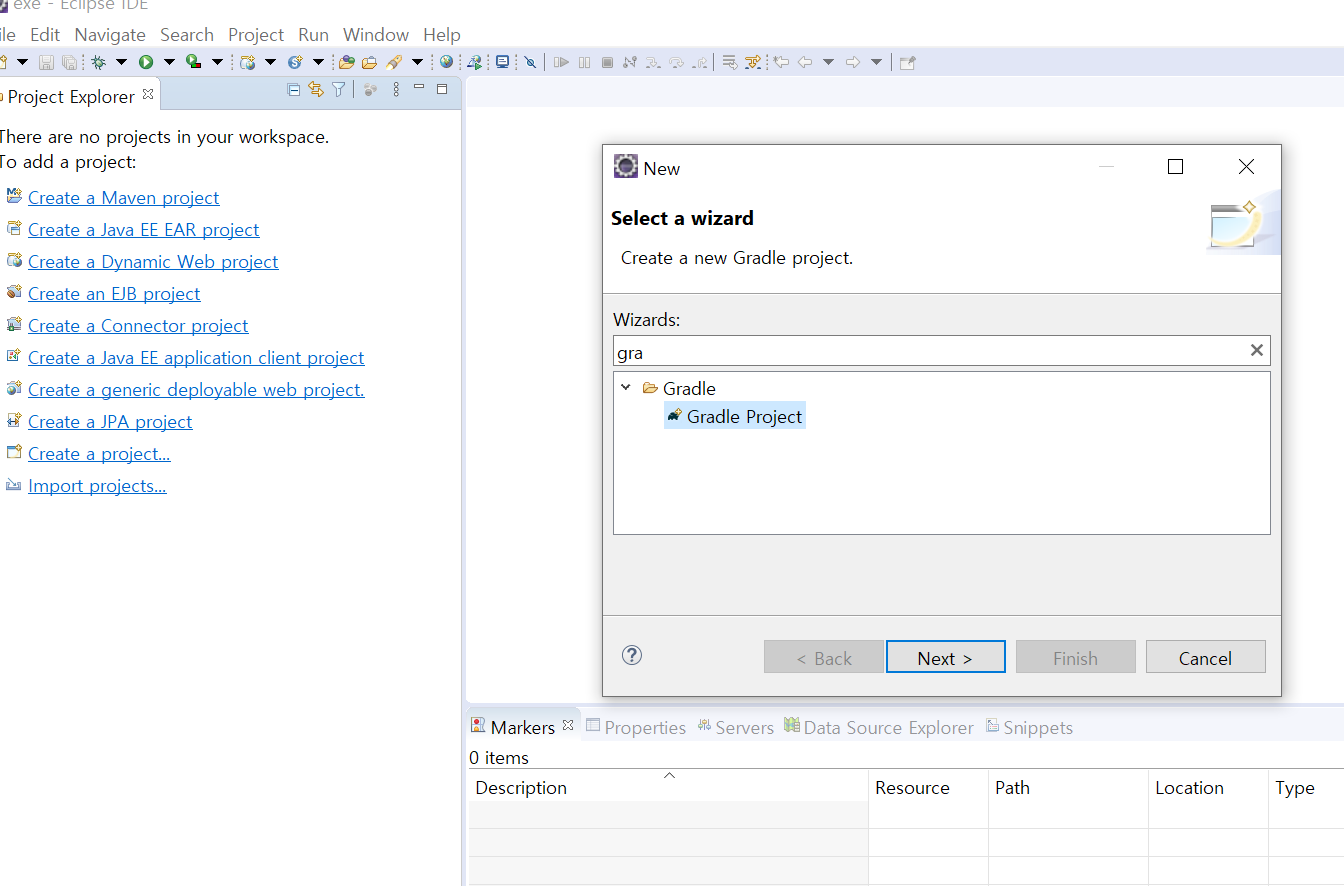Click the Create a Dynamic Web project link

153,262
